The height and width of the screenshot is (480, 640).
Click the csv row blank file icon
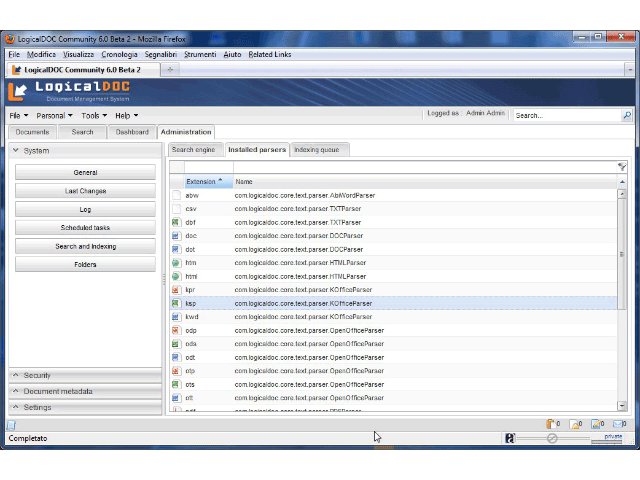click(x=176, y=209)
